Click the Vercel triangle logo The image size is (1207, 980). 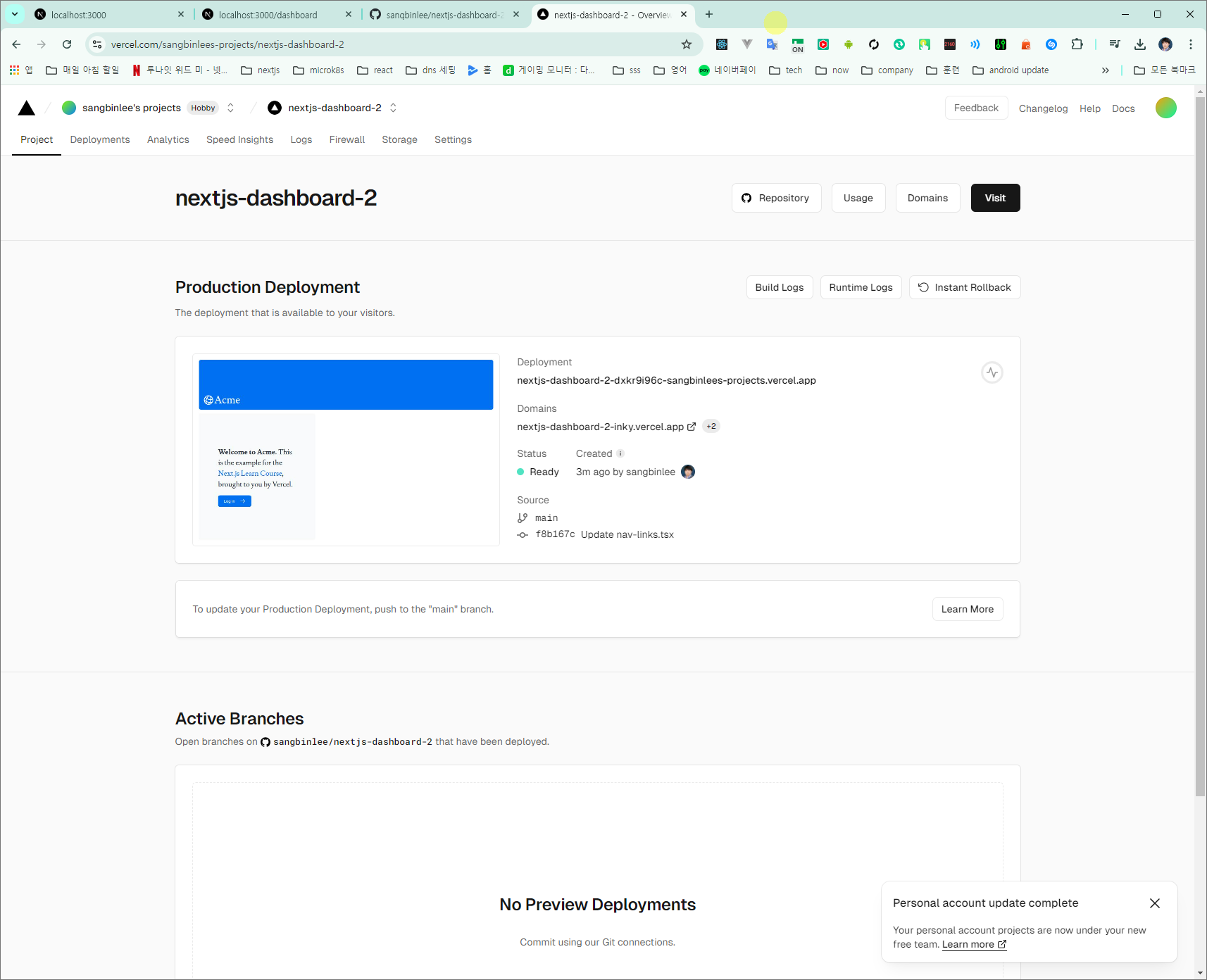(27, 108)
